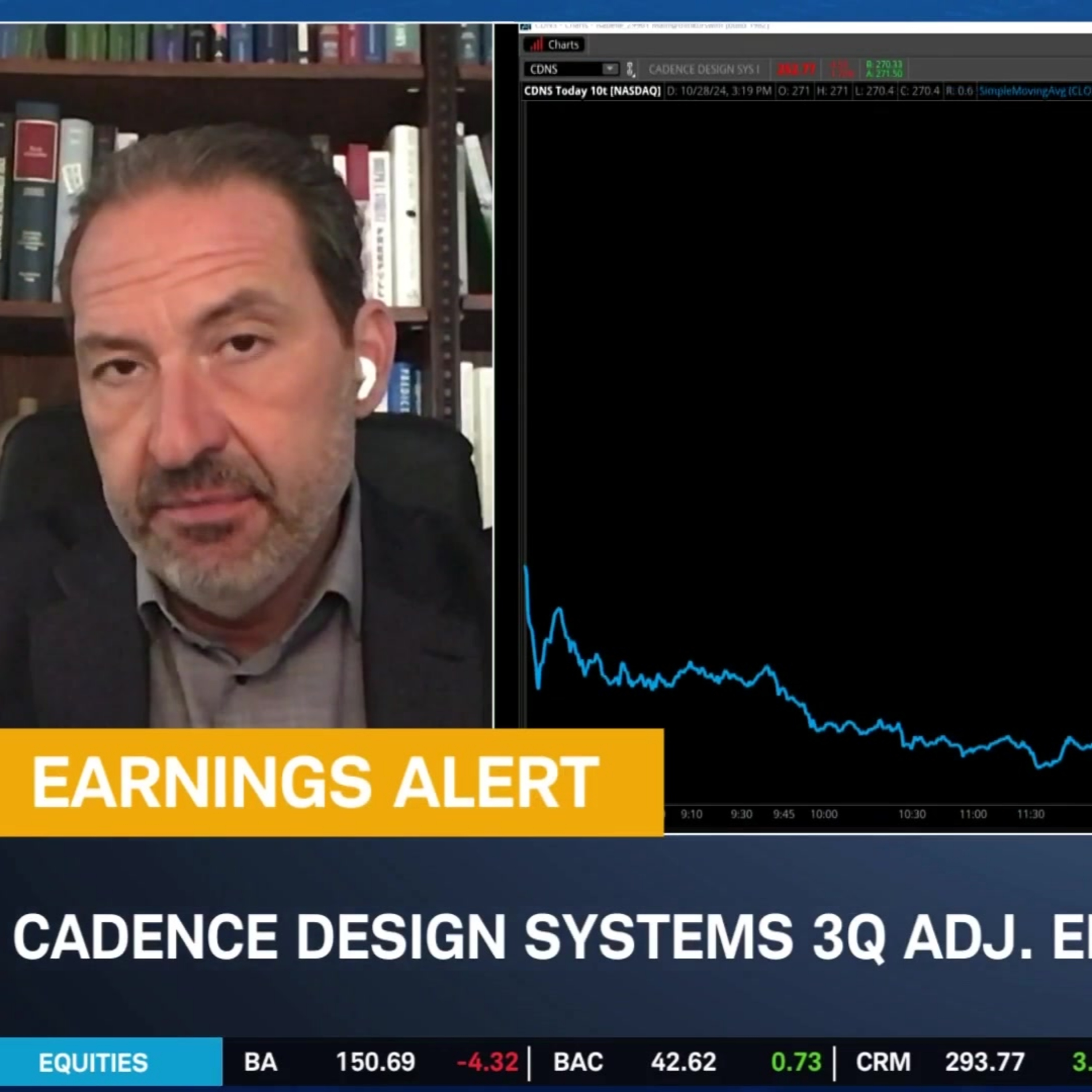Click the 'R: 0.6' range value
This screenshot has width=1092, height=1092.
[959, 91]
